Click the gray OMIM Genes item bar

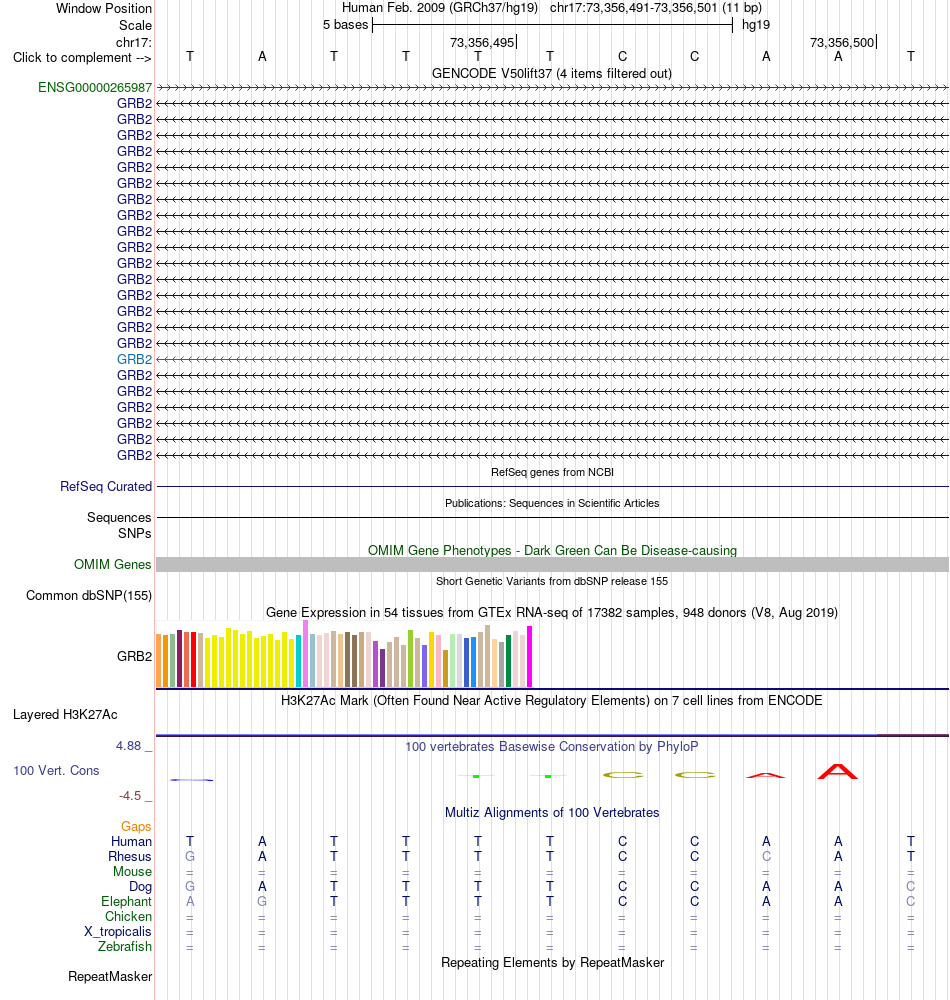coord(552,564)
